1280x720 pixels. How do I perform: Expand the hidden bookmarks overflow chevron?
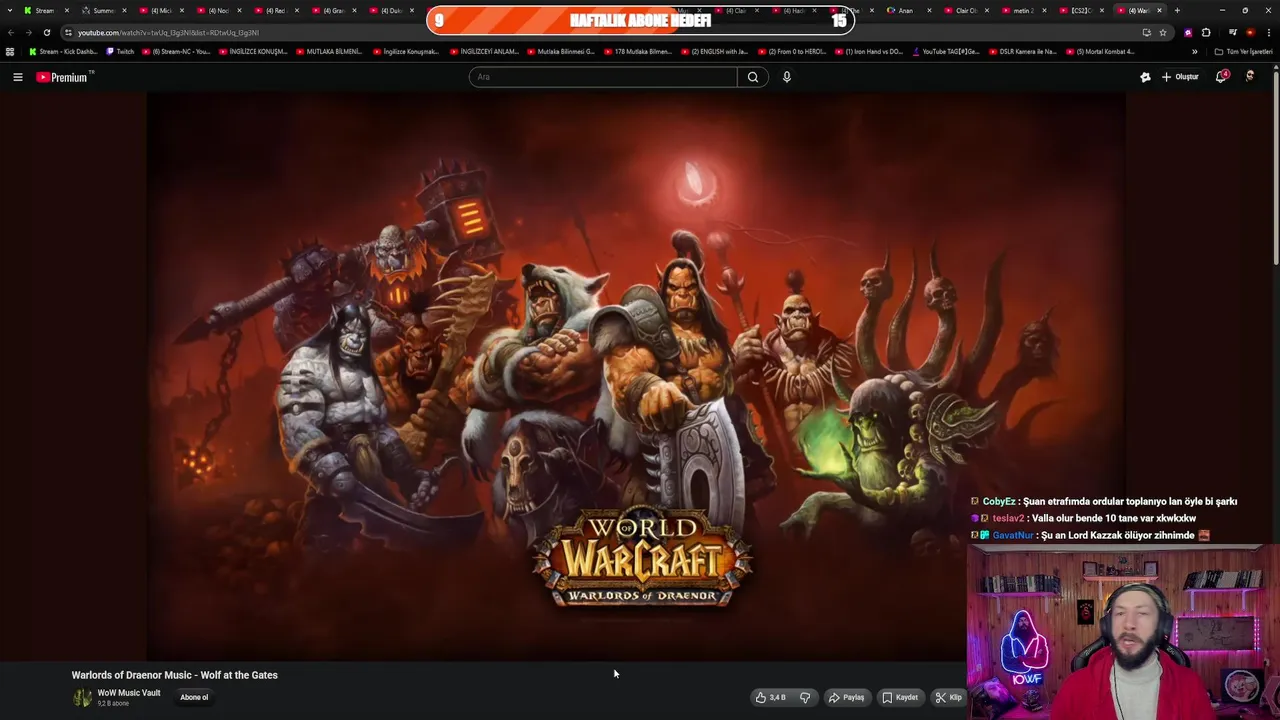[1194, 51]
